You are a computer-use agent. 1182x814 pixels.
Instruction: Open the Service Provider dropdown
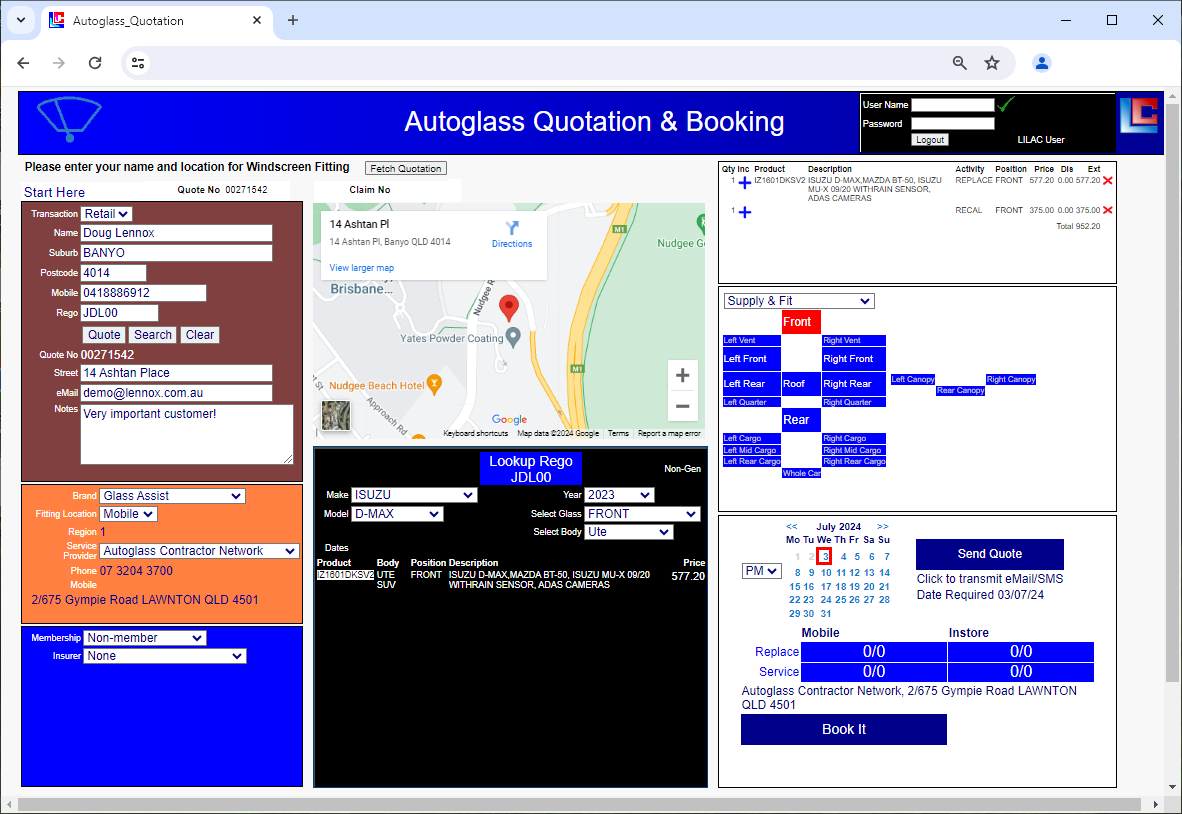coord(199,551)
